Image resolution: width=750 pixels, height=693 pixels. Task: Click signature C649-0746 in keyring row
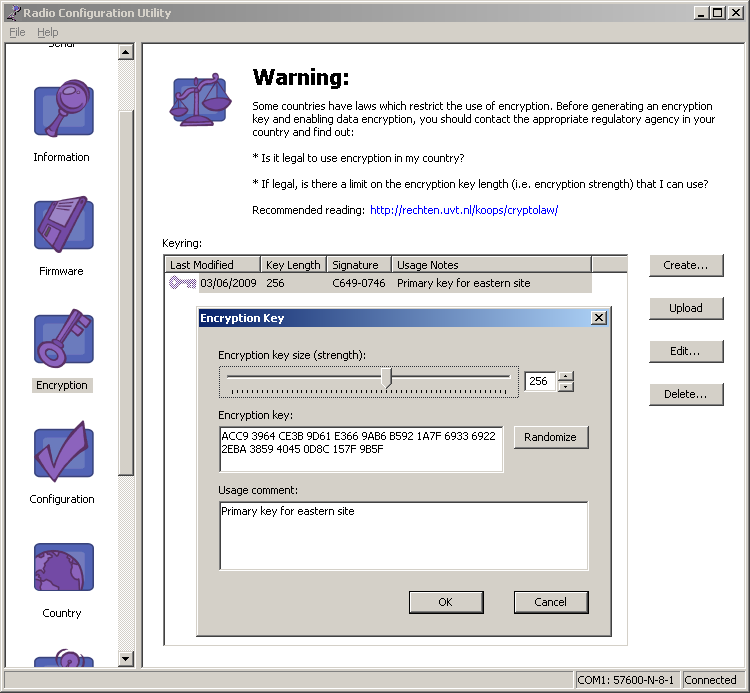coord(359,283)
